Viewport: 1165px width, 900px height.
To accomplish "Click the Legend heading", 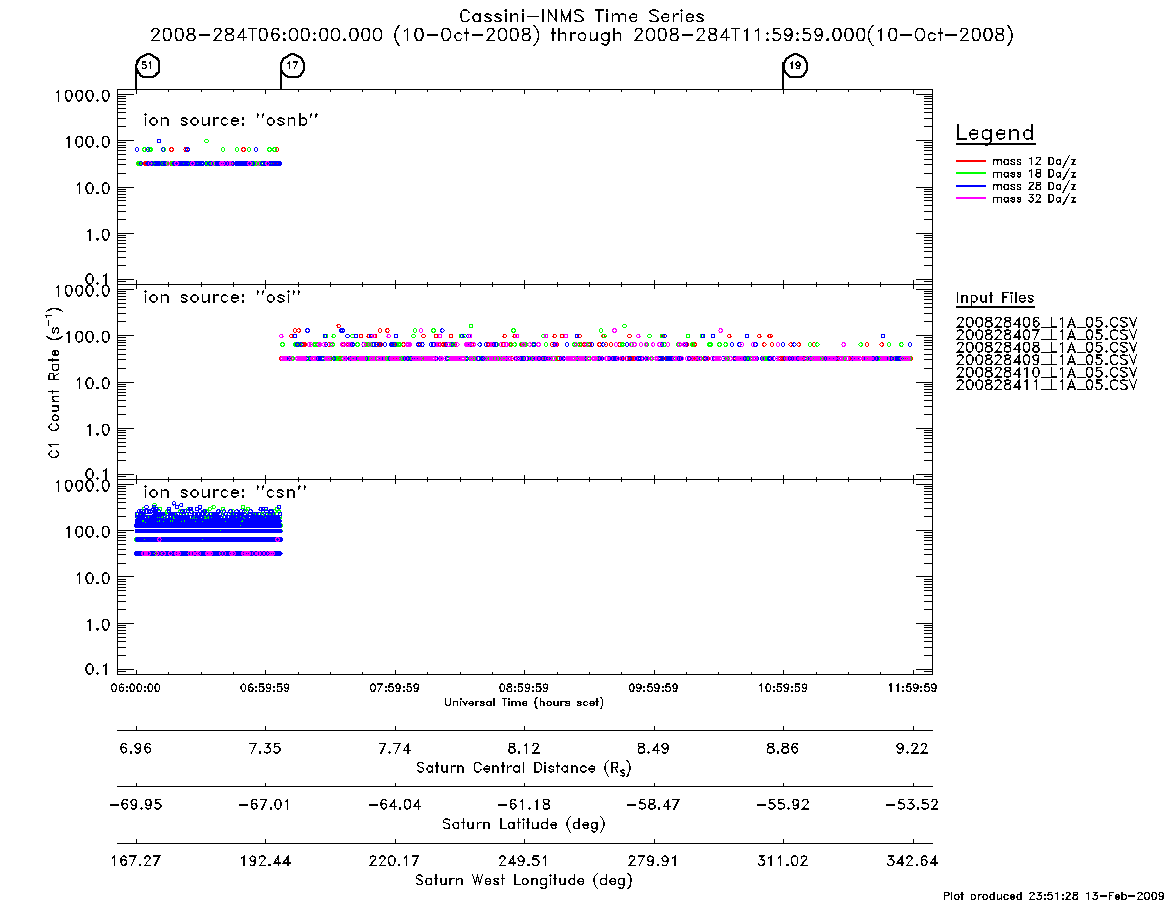I will (995, 133).
